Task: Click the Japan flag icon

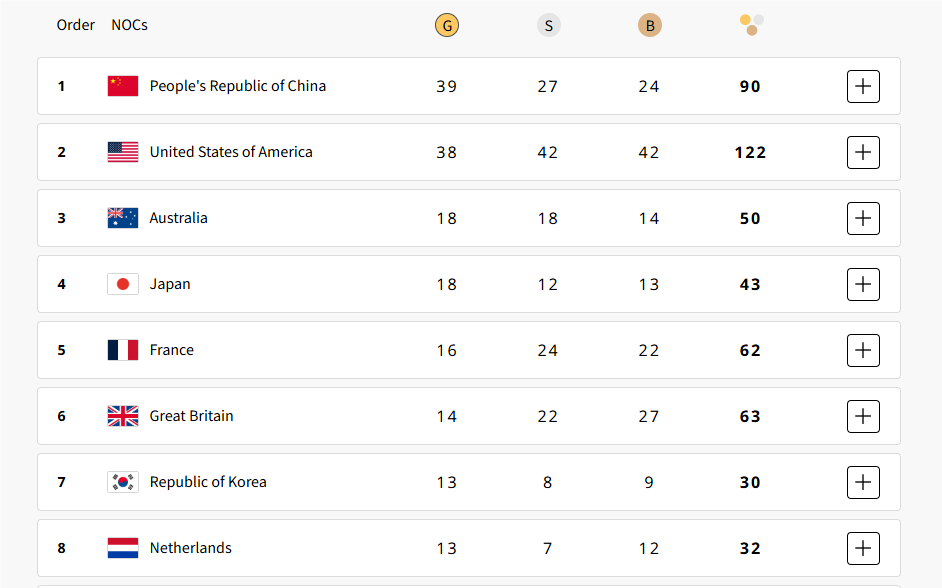Action: point(123,284)
